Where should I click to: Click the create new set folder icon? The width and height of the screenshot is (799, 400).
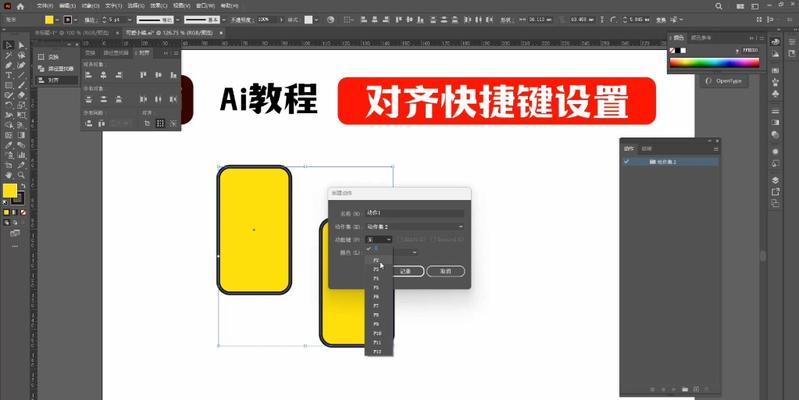click(x=685, y=389)
